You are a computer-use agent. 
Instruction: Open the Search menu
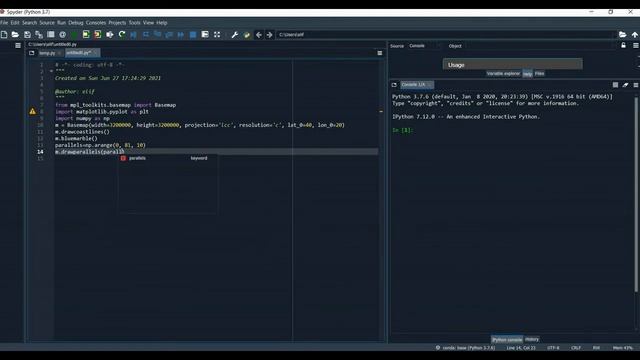(x=29, y=23)
